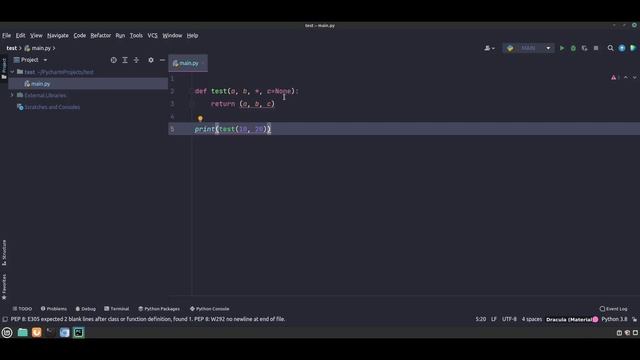Open the Navigate menu
The width and height of the screenshot is (640, 360).
tap(58, 36)
